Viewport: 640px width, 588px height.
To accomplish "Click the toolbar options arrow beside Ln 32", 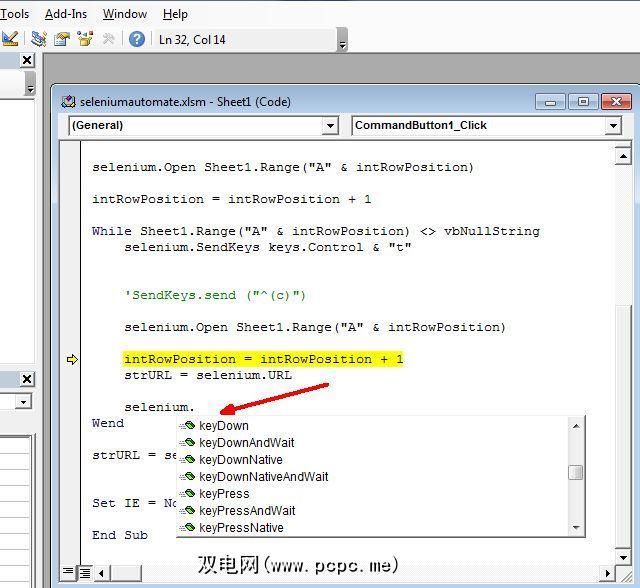I will [343, 40].
